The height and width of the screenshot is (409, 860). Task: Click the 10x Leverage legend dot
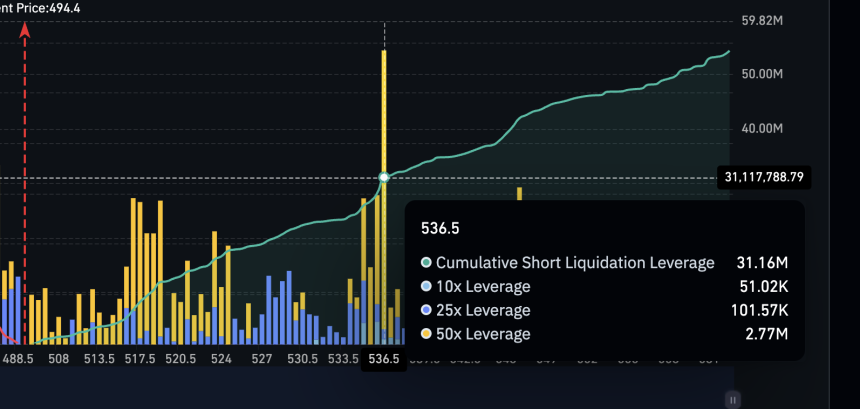427,287
